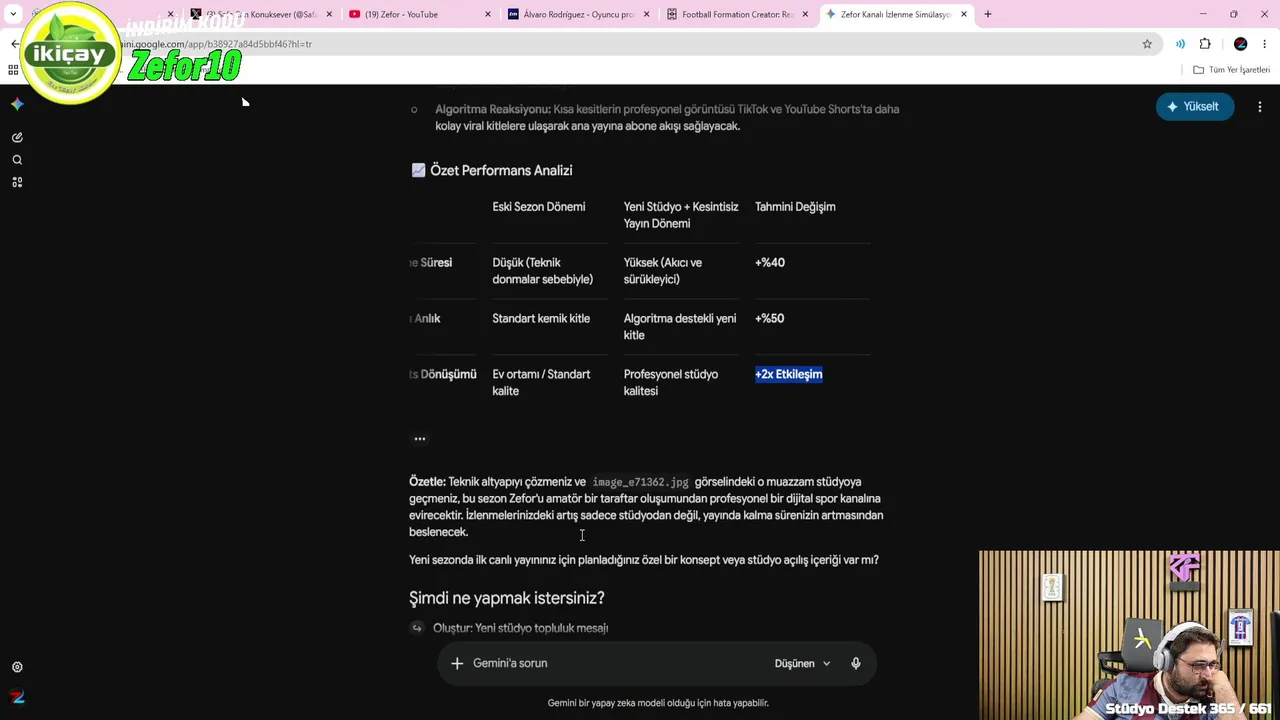This screenshot has height=720, width=1280.
Task: Open new browser tab with plus
Action: tap(988, 14)
